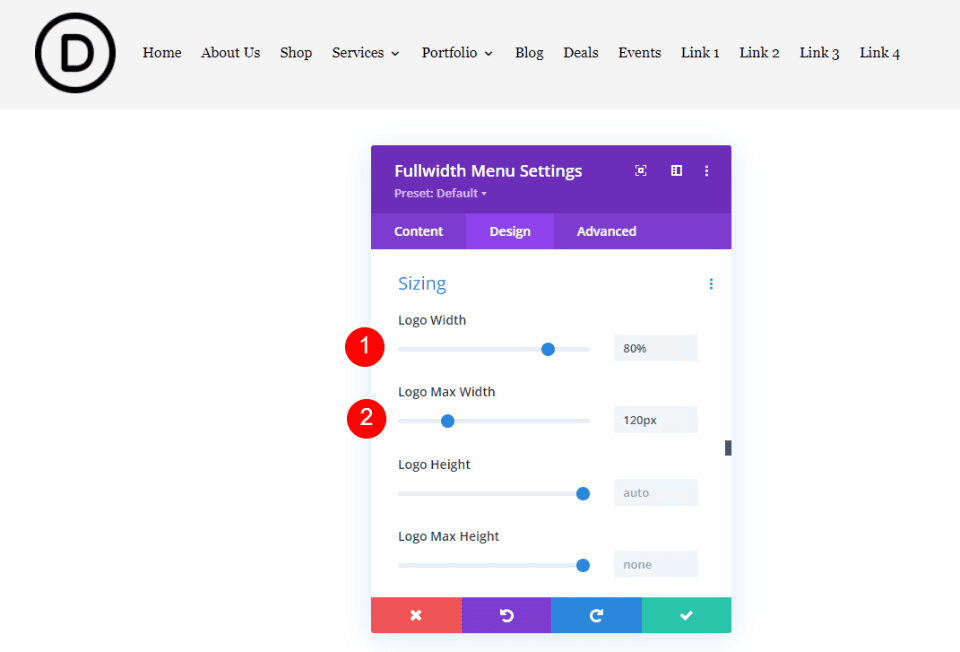
Task: Adjust the Logo Width slider
Action: 547,349
